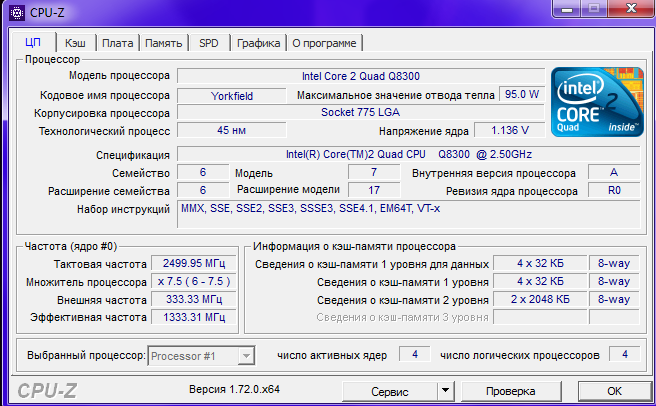Click the stepping value A
The width and height of the screenshot is (656, 406).
click(x=614, y=172)
